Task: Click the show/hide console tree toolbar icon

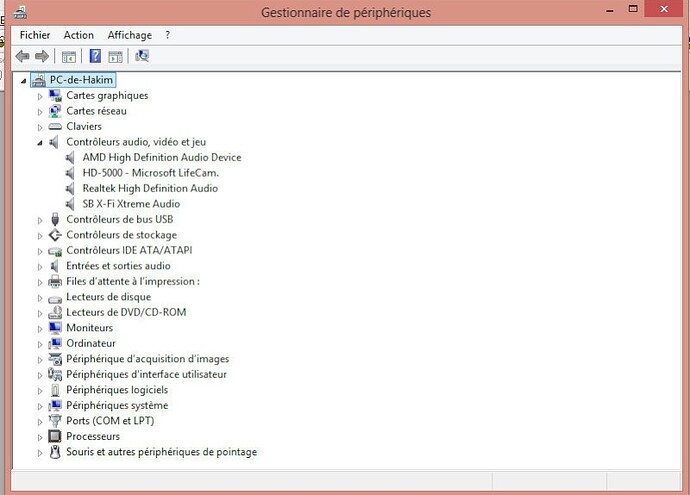Action: click(x=69, y=56)
